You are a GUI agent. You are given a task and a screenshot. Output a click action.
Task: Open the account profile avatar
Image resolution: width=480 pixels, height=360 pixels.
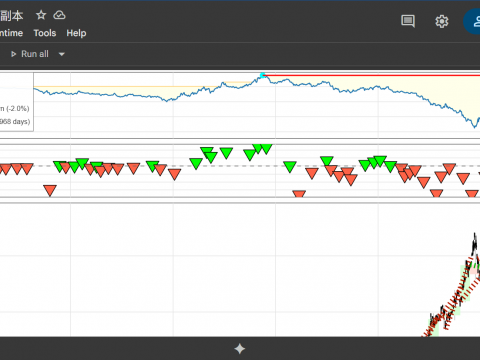[473, 21]
